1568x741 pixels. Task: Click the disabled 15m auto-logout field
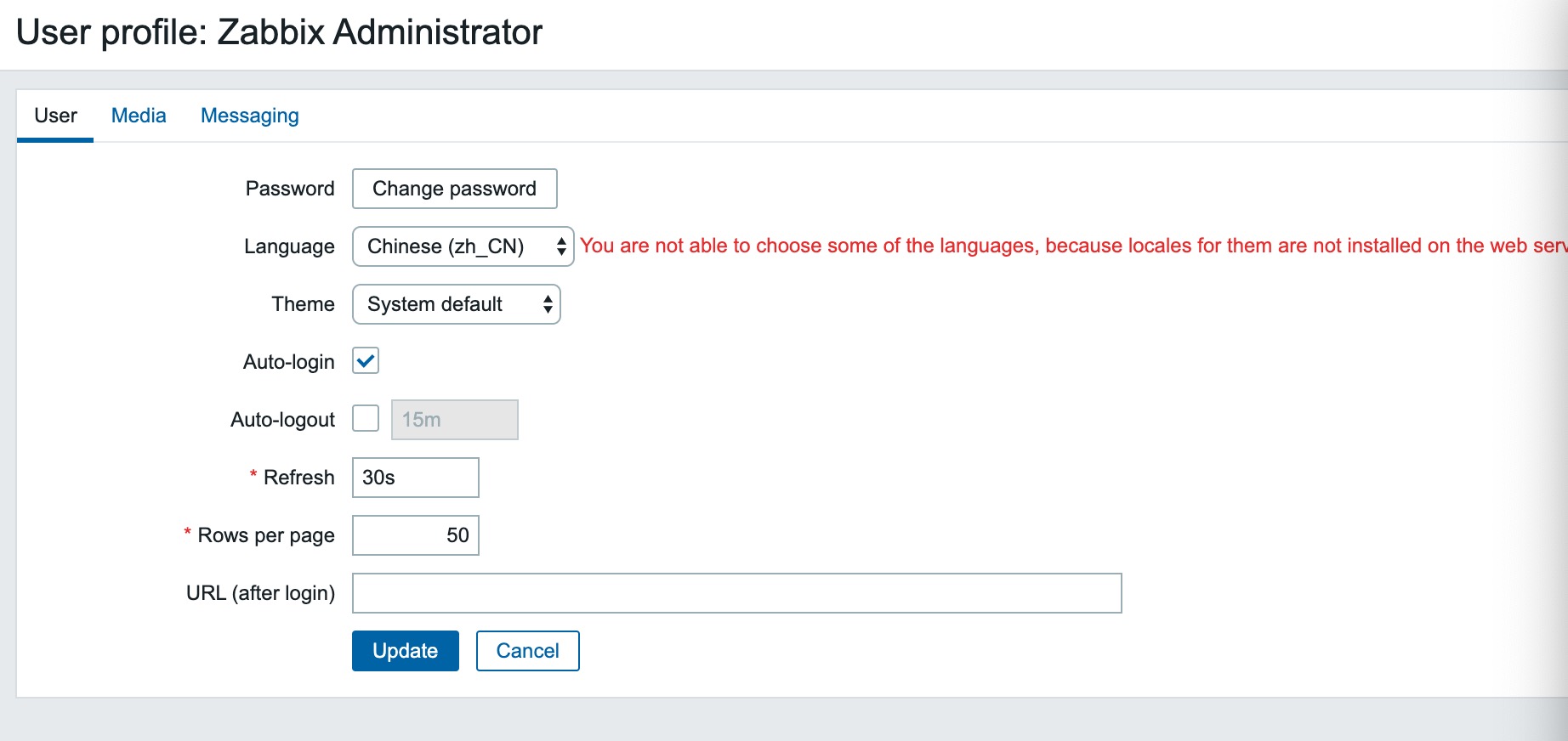coord(455,420)
